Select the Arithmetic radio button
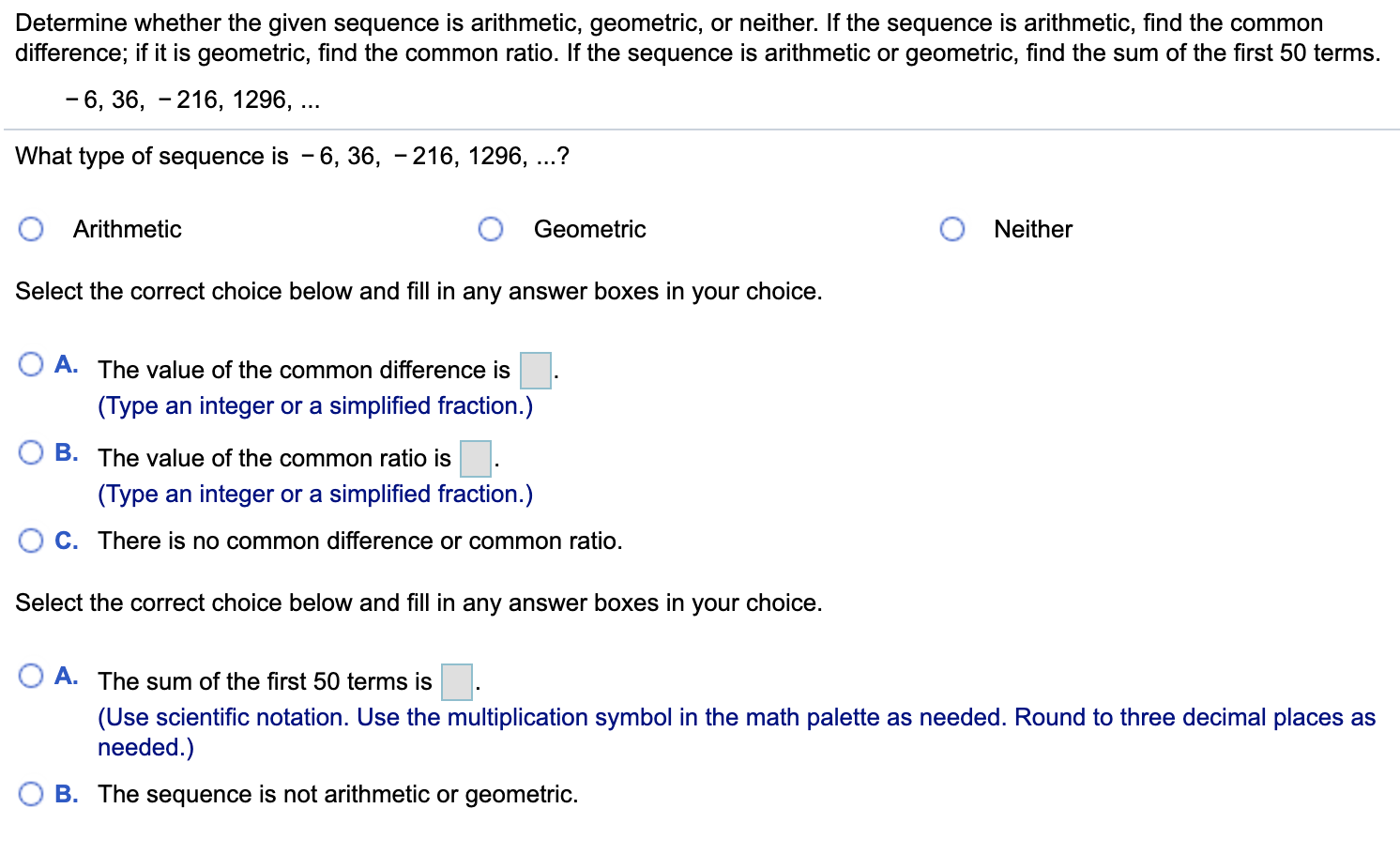This screenshot has width=1400, height=854. (x=30, y=228)
